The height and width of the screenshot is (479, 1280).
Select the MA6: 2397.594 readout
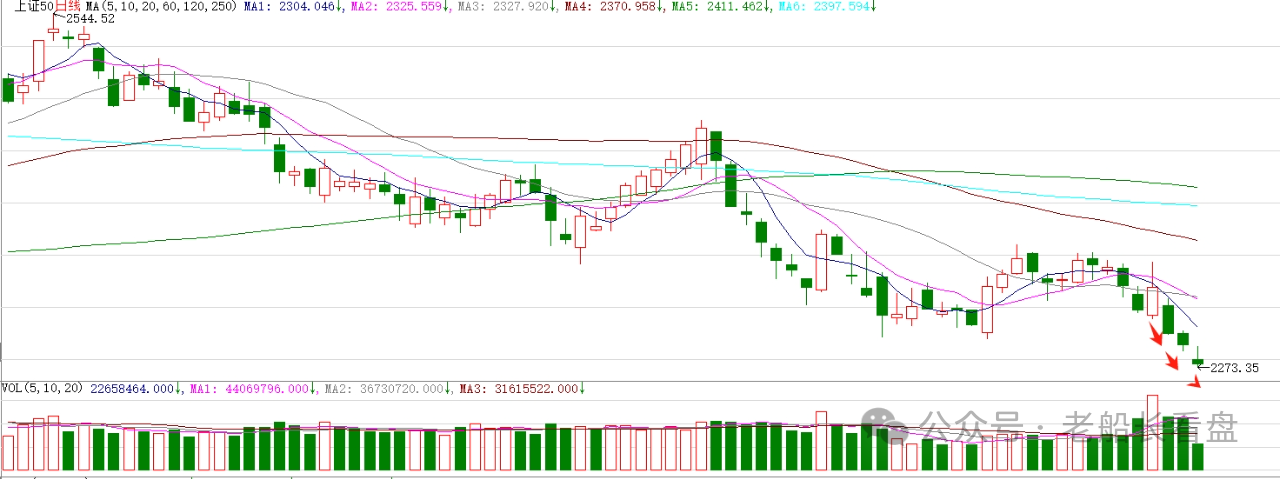(x=825, y=6)
